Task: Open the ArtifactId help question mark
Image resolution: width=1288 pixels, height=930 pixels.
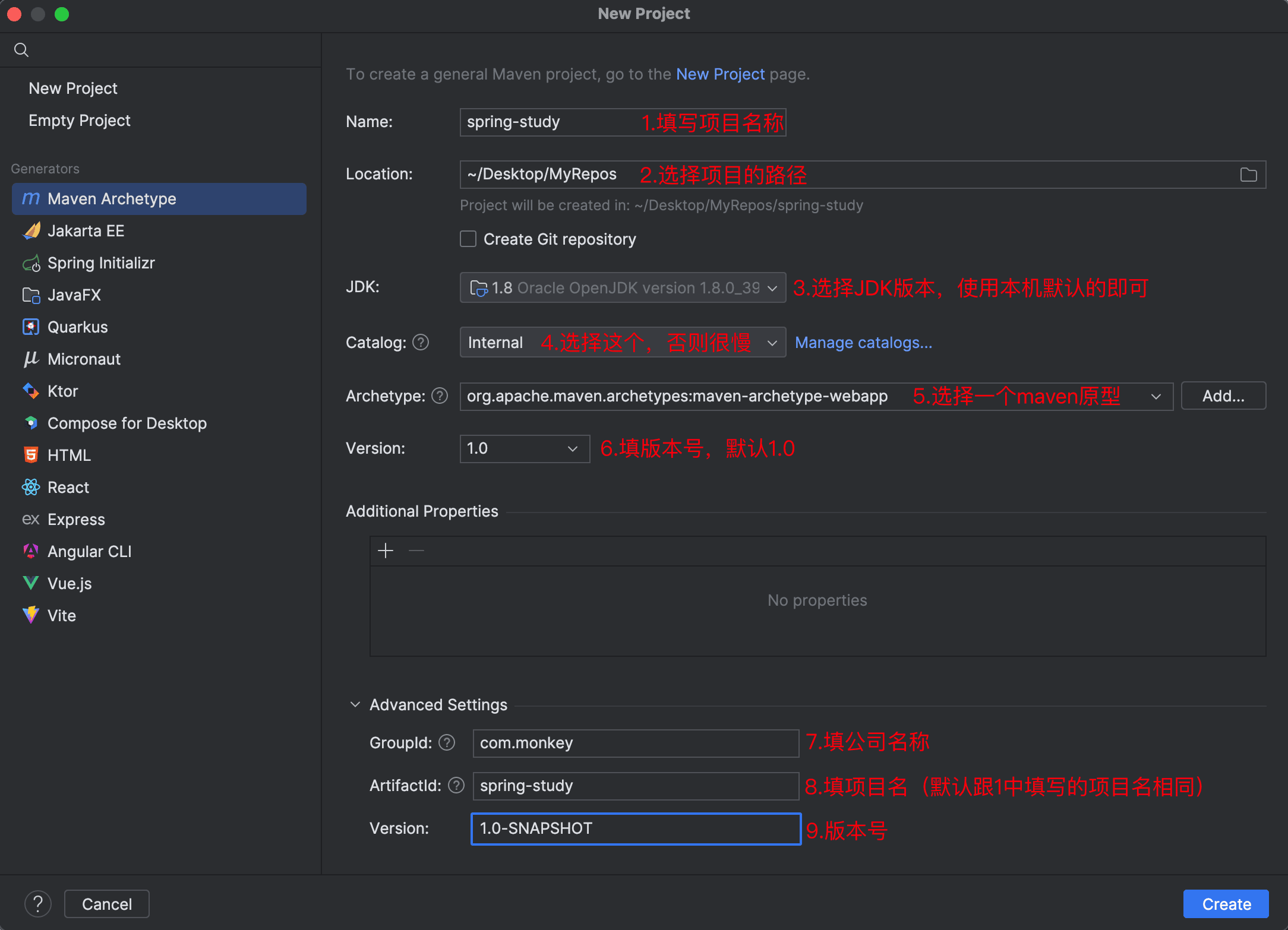Action: click(456, 786)
